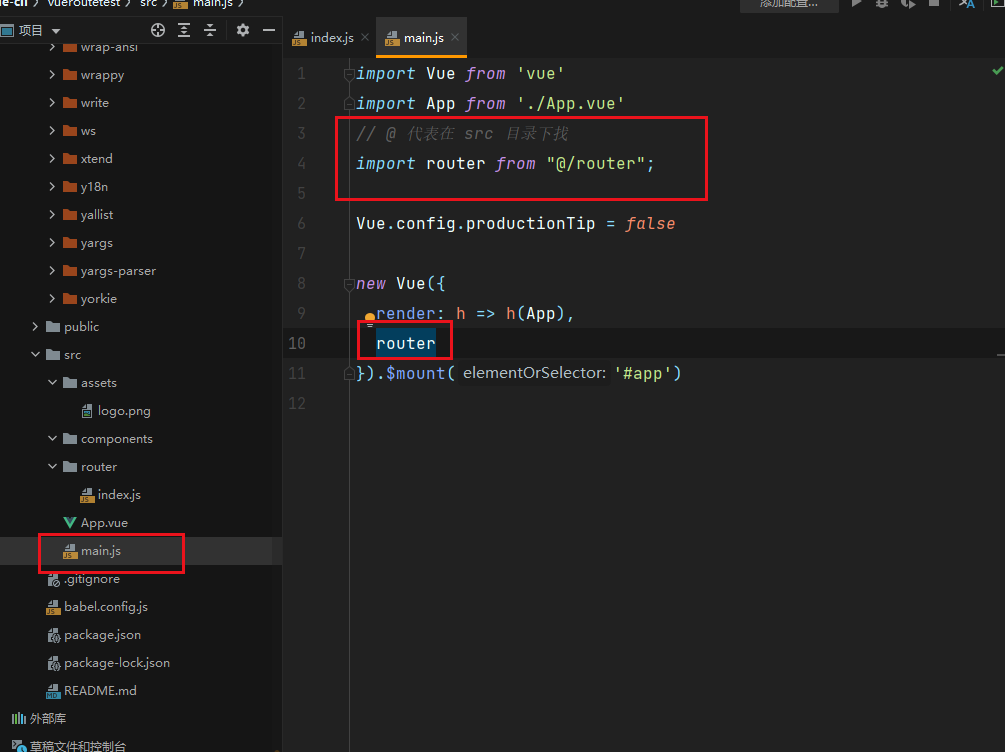The image size is (1005, 752).
Task: Expand the write folder
Action: [53, 103]
